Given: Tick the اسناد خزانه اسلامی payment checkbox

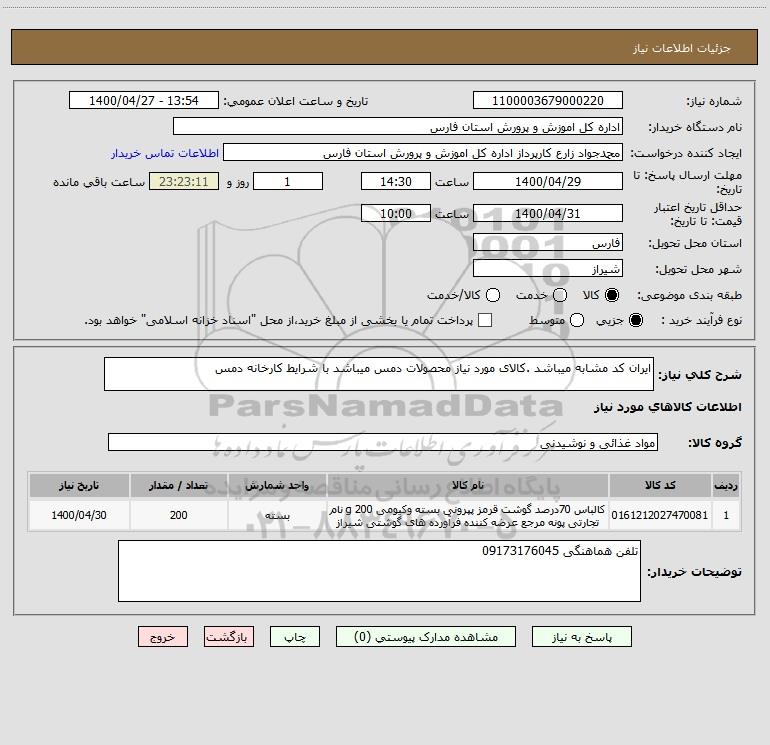Looking at the screenshot, I should [485, 320].
